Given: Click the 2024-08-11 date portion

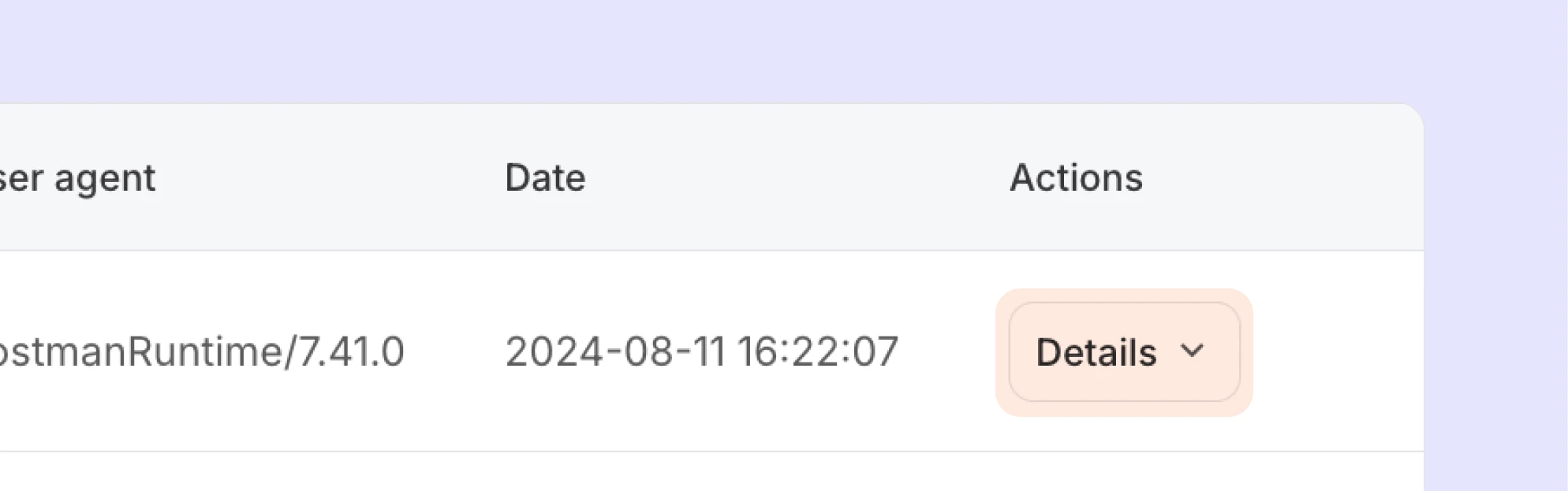Looking at the screenshot, I should pyautogui.click(x=614, y=352).
